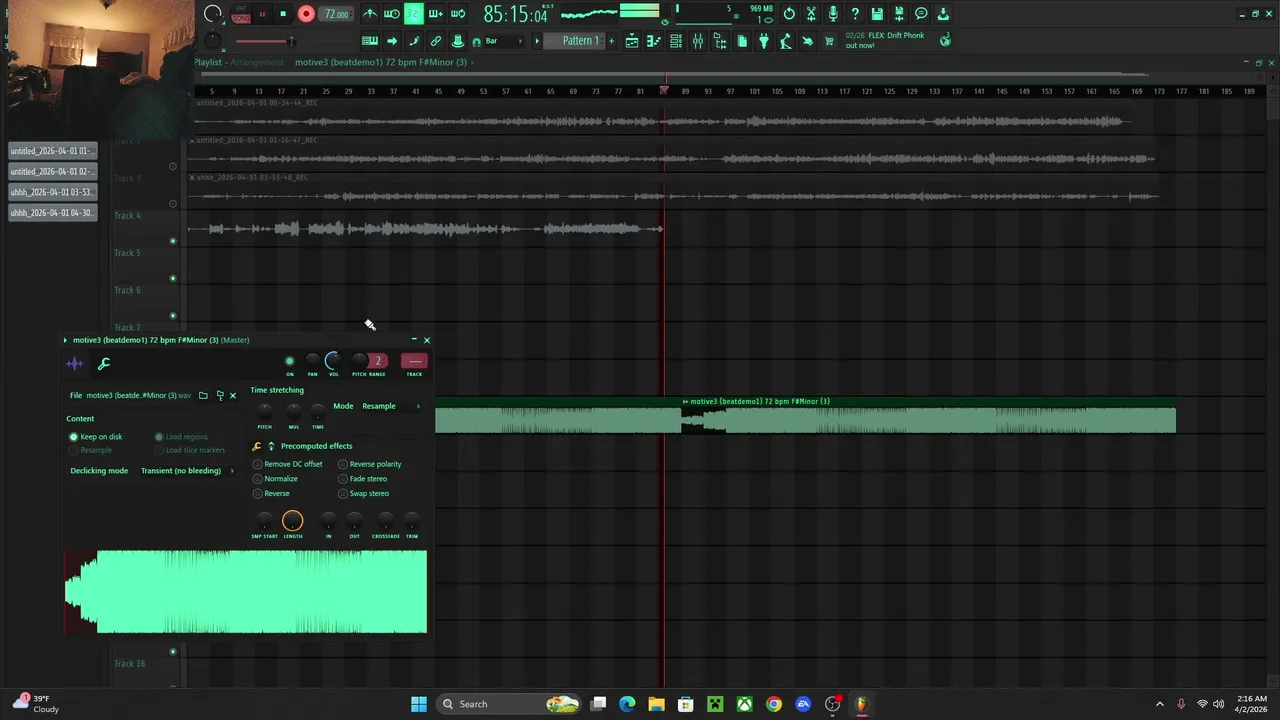1280x720 pixels.
Task: Open the Mixer view icon
Action: click(x=698, y=41)
